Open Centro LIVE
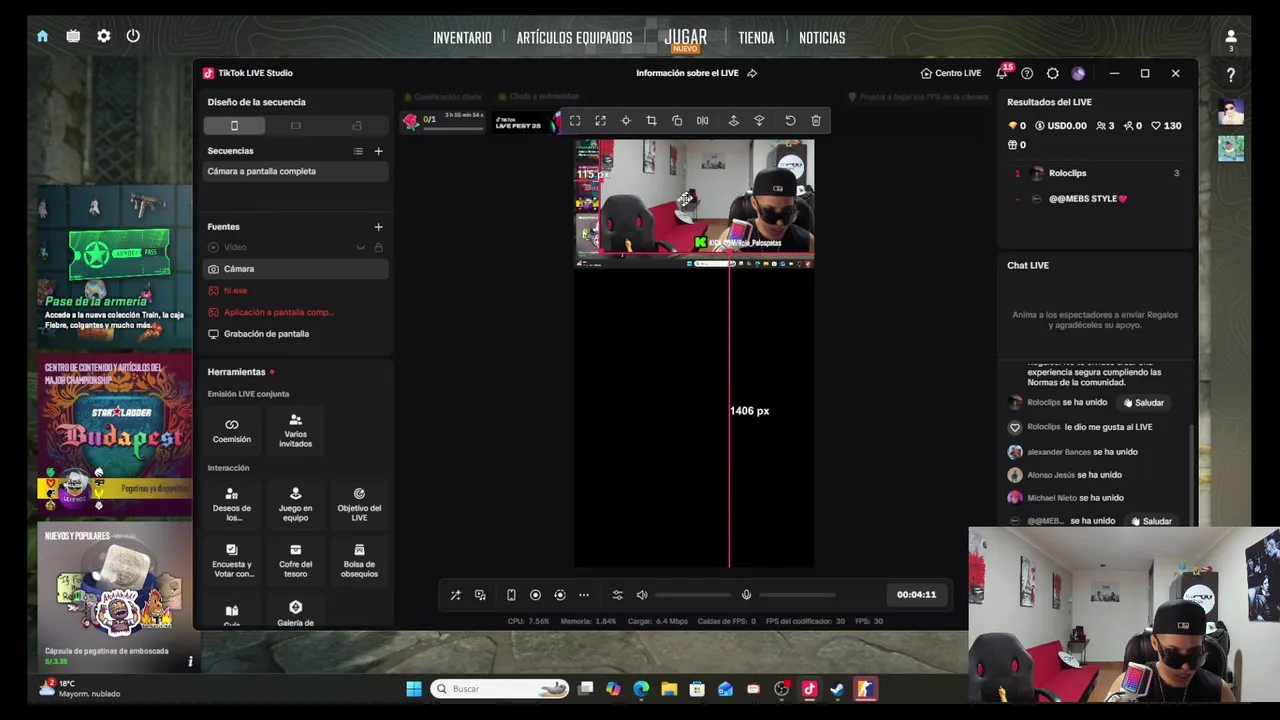Viewport: 1280px width, 720px height. [x=951, y=73]
